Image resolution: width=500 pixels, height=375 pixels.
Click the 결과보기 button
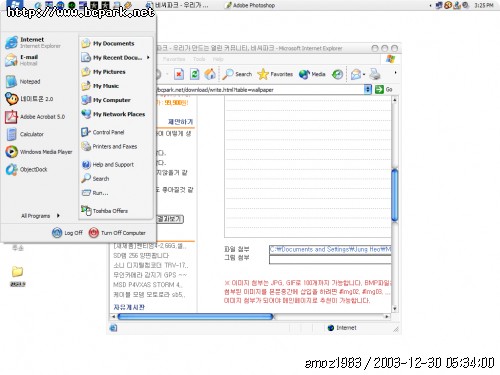click(x=170, y=219)
